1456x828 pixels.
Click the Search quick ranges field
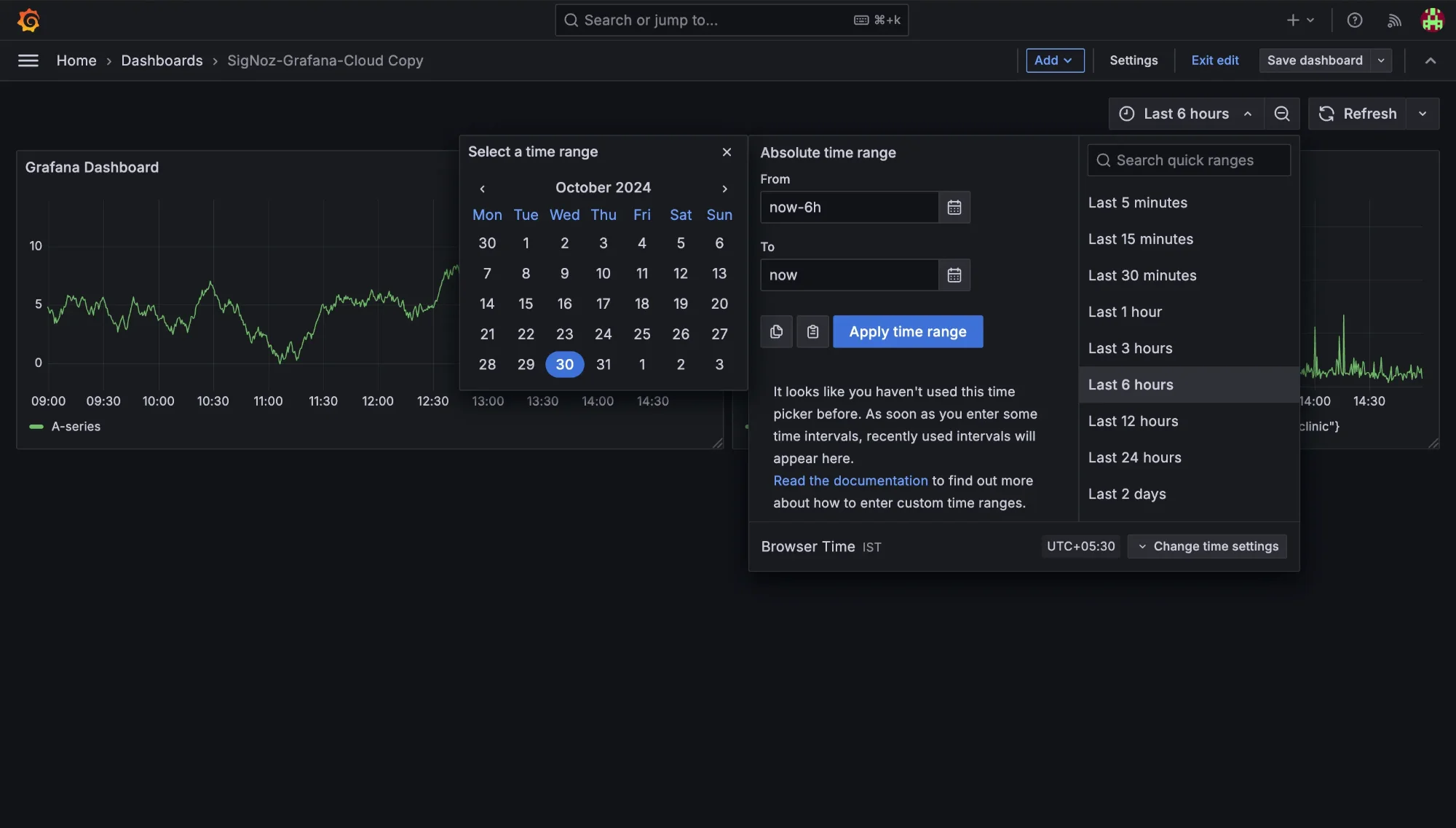(x=1189, y=160)
